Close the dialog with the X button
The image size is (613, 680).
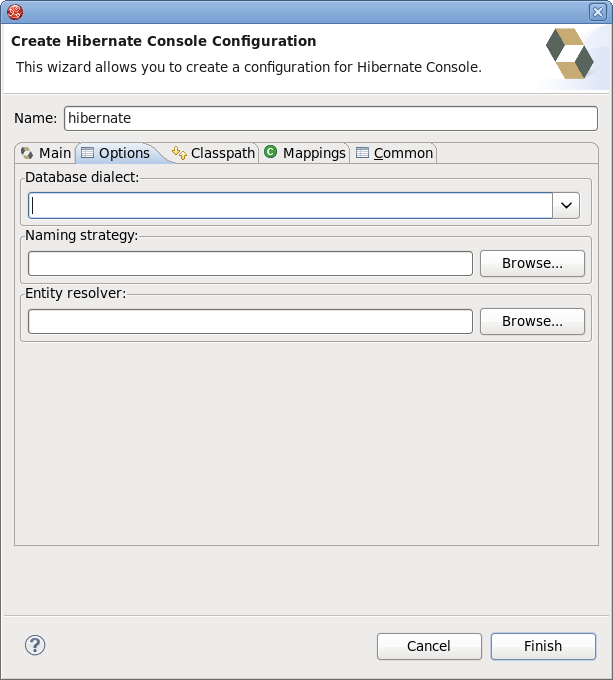[x=598, y=11]
